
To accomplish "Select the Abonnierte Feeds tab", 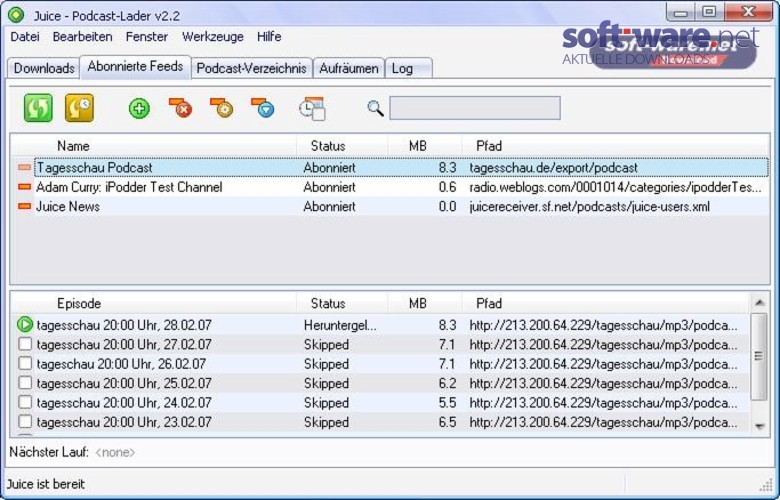I will pyautogui.click(x=135, y=67).
